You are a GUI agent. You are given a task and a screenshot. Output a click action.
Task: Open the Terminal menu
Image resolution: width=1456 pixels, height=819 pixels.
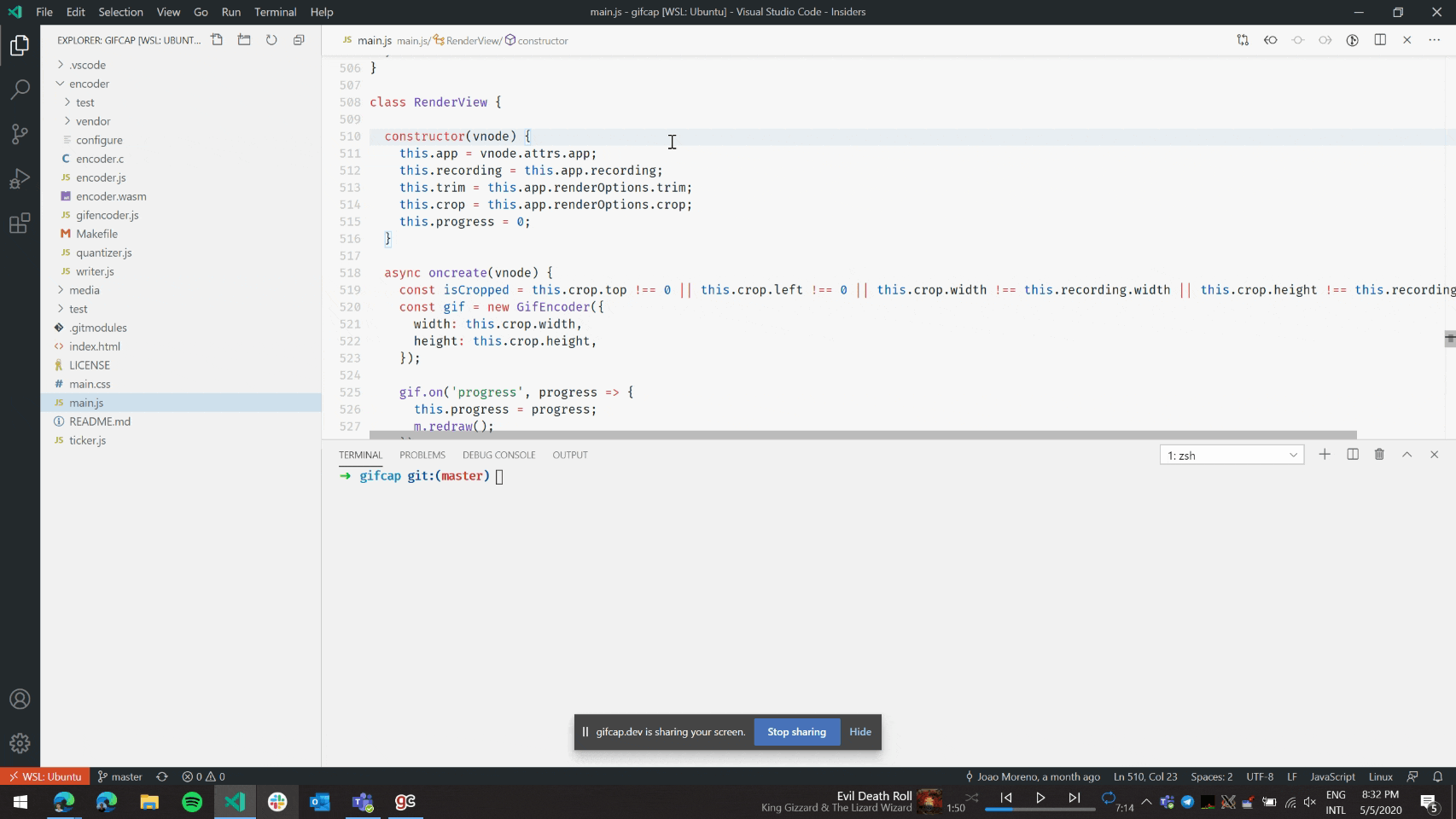tap(275, 12)
